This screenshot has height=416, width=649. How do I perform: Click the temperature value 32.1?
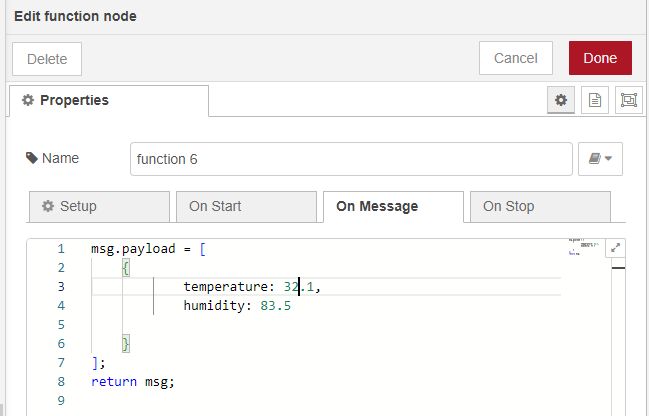tap(298, 286)
